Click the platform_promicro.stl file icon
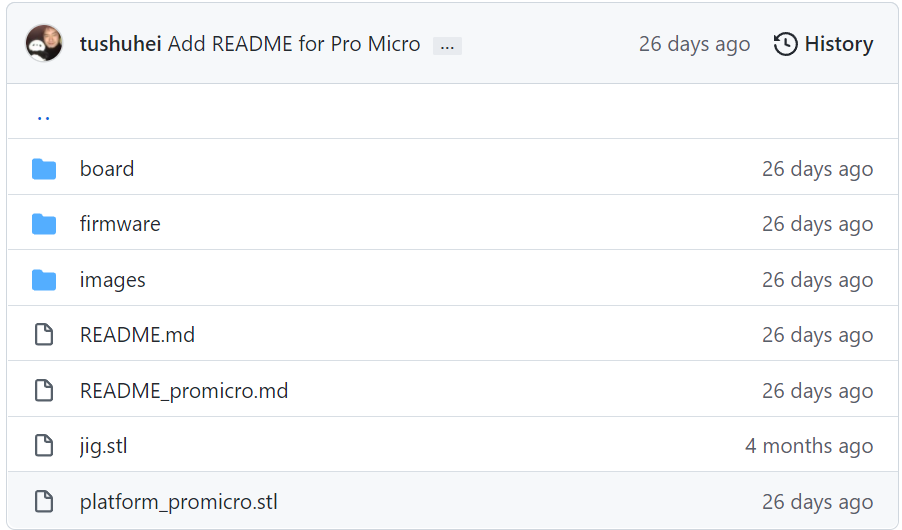902x530 pixels. 44,502
